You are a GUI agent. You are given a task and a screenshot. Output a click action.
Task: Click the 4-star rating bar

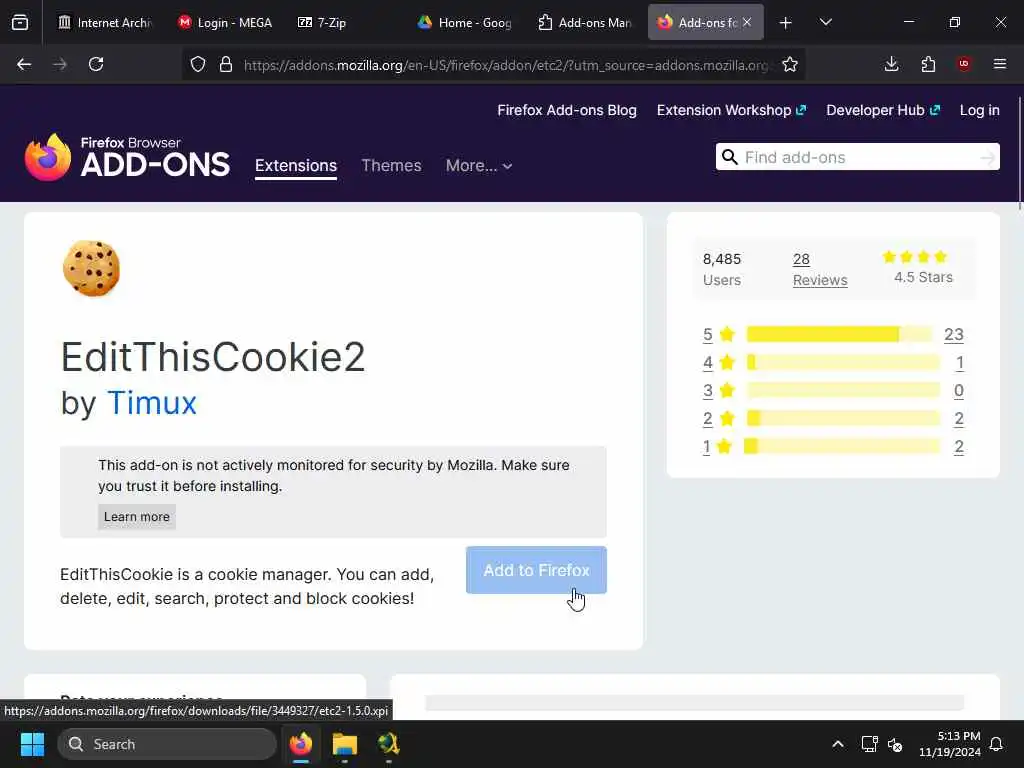pos(843,362)
